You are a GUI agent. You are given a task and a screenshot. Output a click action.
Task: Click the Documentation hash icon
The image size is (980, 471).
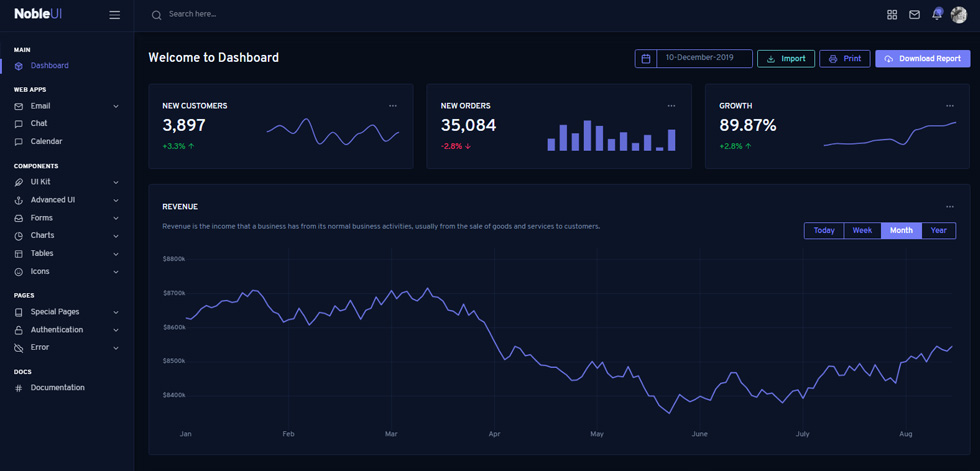[19, 388]
